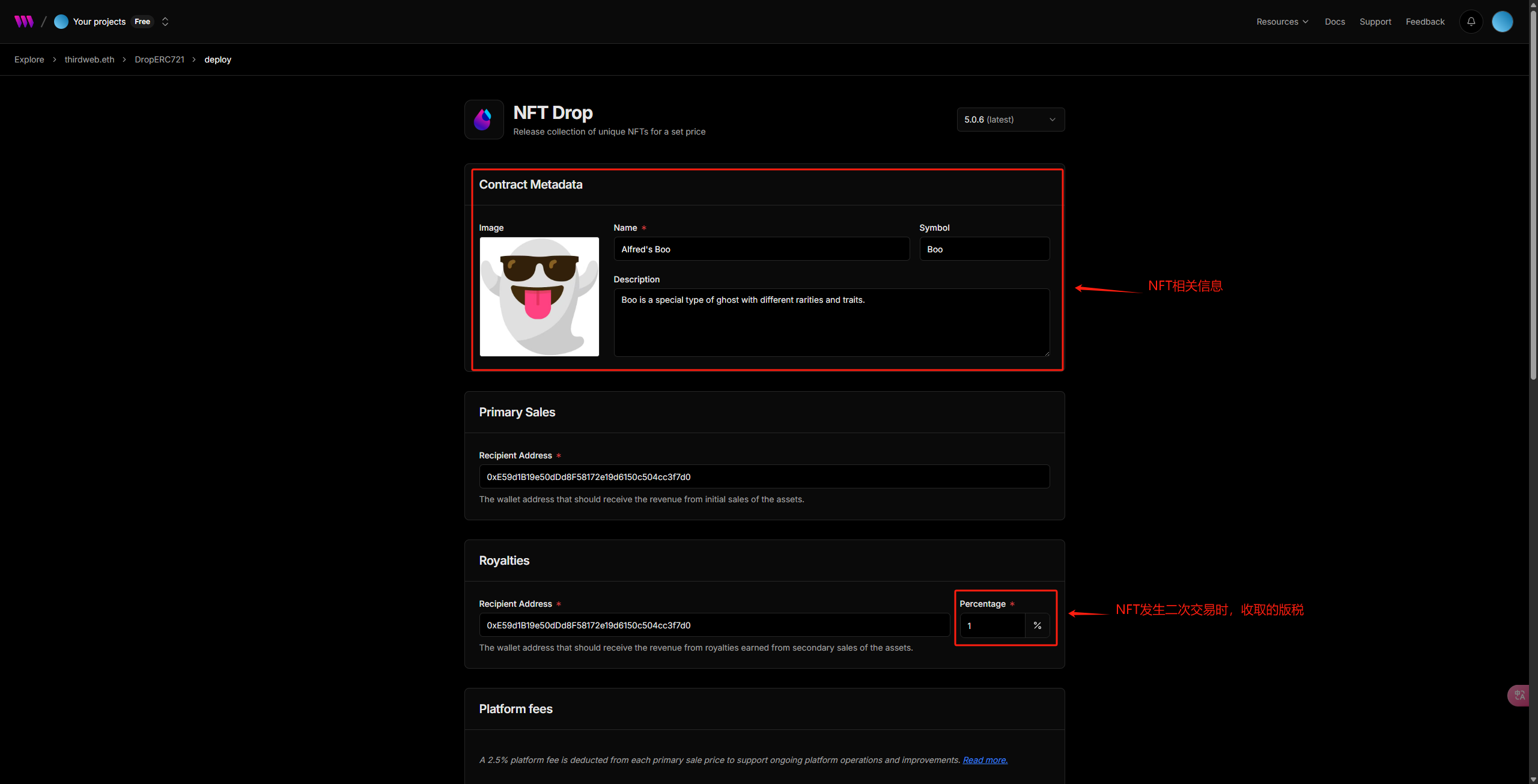1538x784 pixels.
Task: Click the percent sign icon
Action: click(x=1037, y=625)
